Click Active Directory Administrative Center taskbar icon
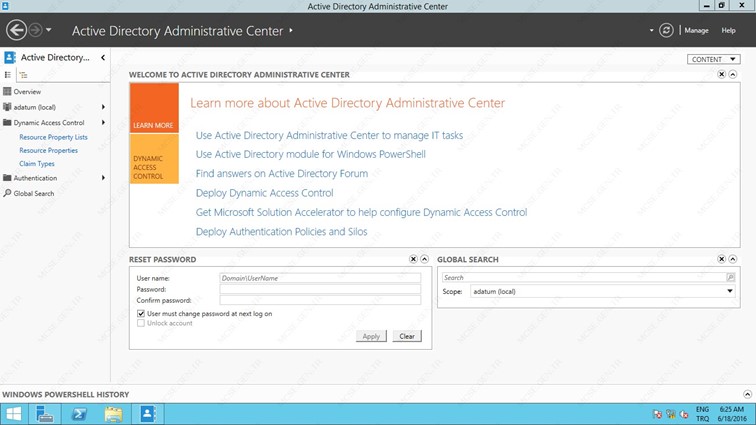The height and width of the screenshot is (425, 756). [x=148, y=414]
